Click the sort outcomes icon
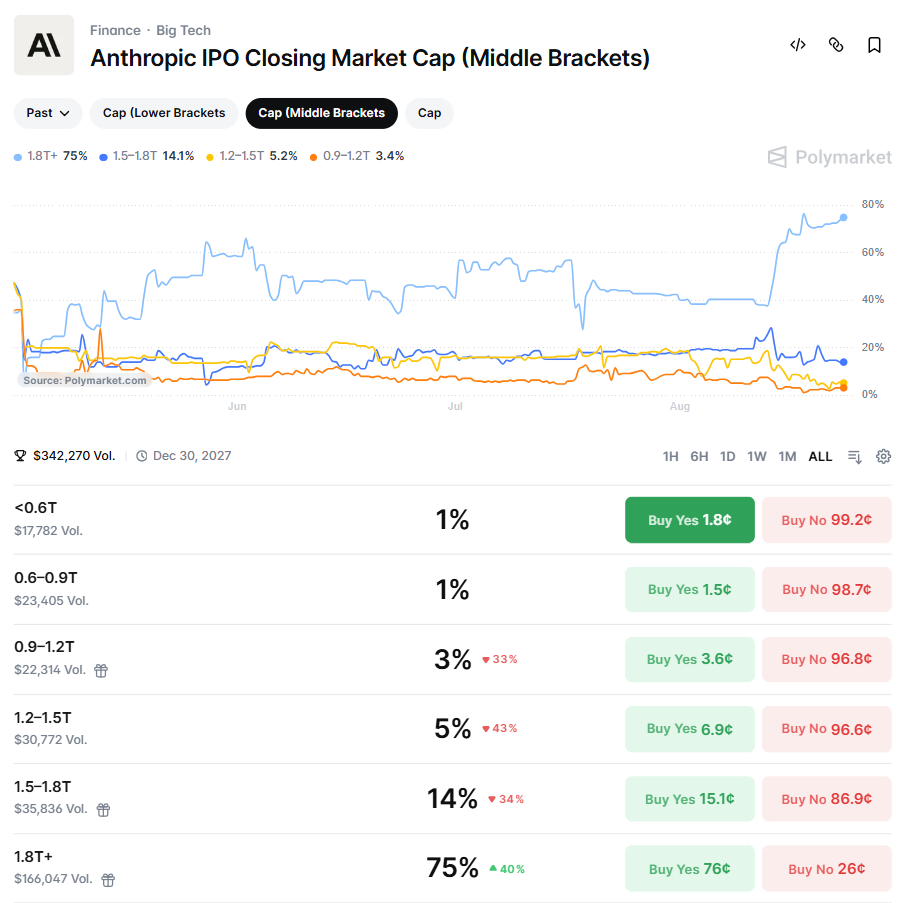 (855, 457)
